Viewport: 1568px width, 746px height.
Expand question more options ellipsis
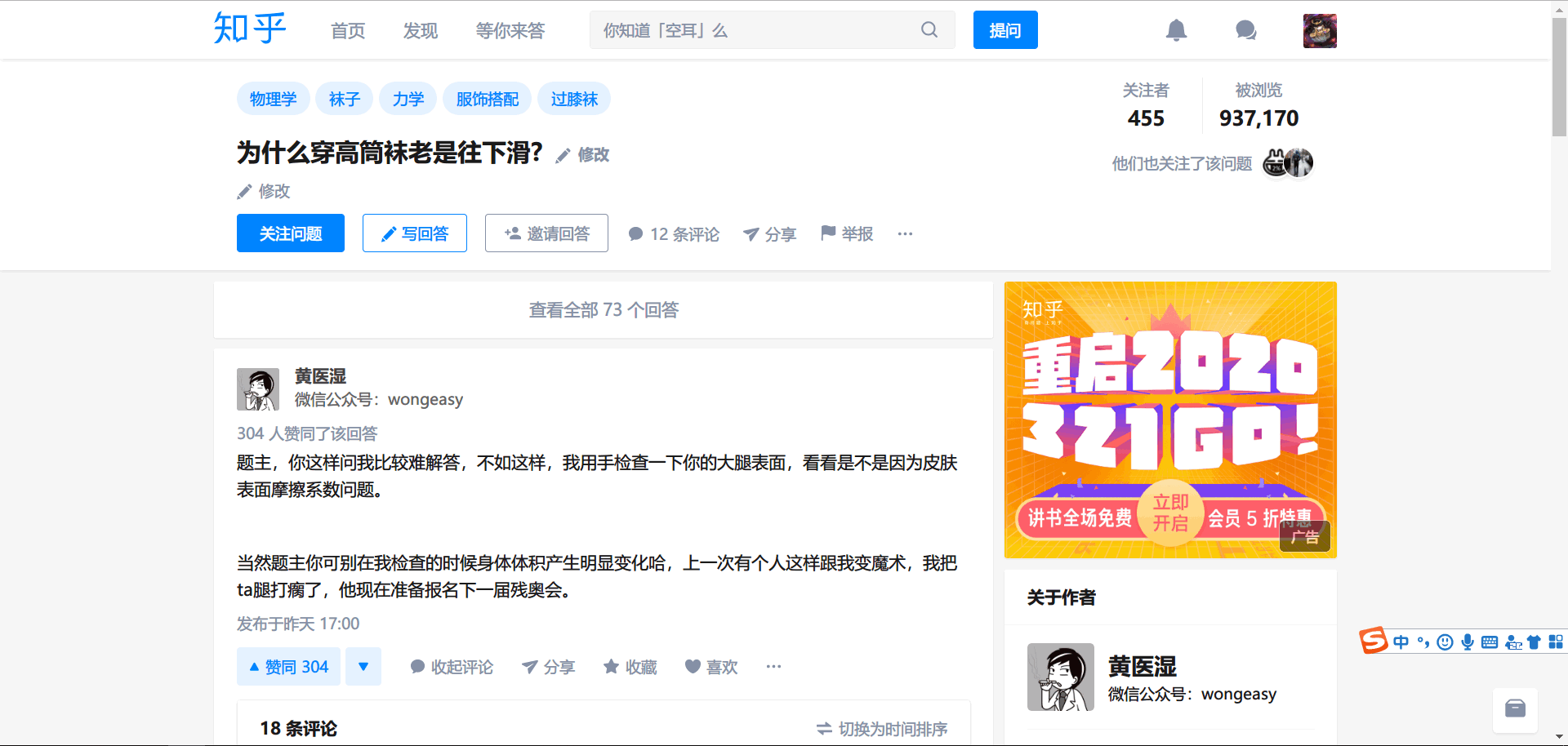905,234
